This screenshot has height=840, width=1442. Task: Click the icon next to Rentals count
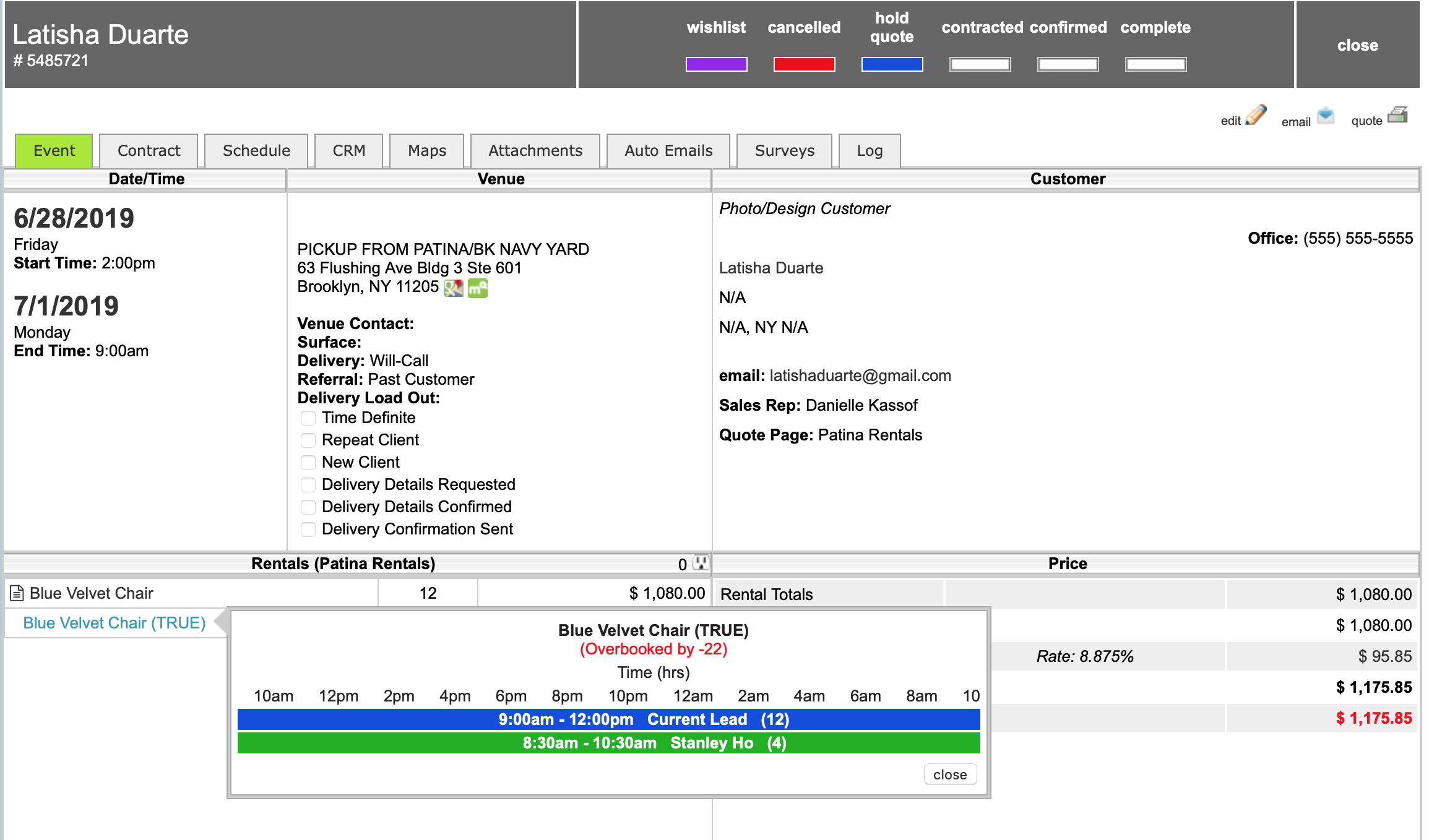pos(701,563)
